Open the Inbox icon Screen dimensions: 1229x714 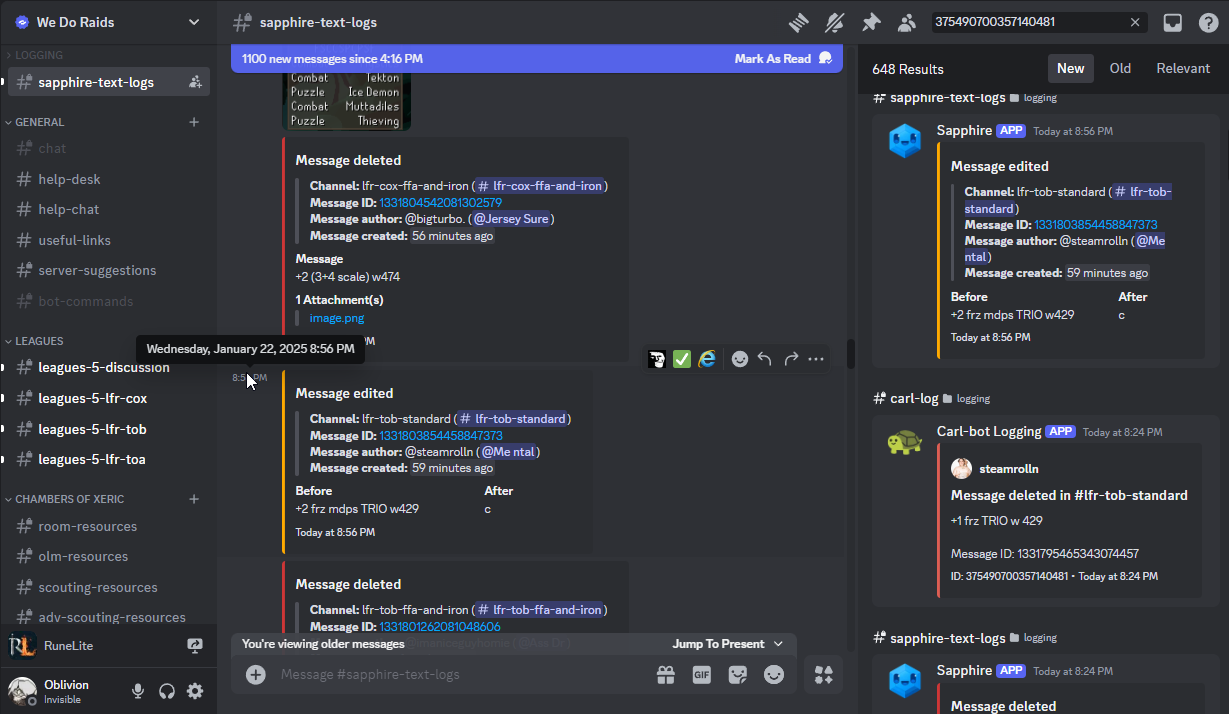pyautogui.click(x=1172, y=22)
